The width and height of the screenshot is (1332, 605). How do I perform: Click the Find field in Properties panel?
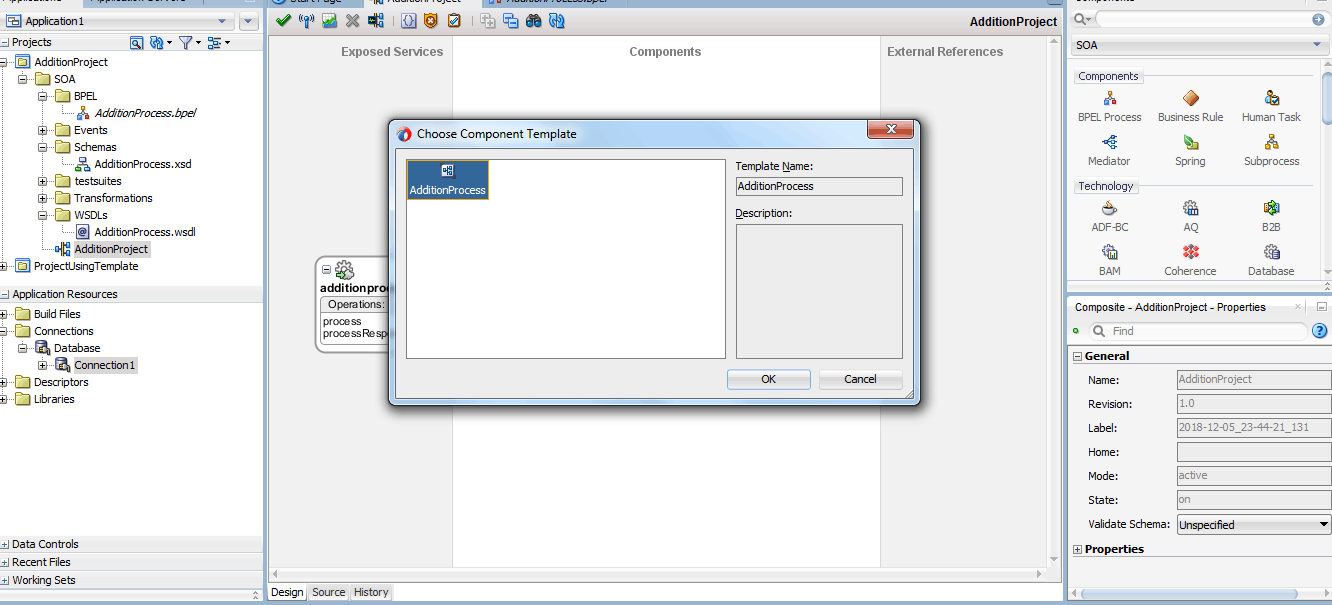pos(1197,331)
